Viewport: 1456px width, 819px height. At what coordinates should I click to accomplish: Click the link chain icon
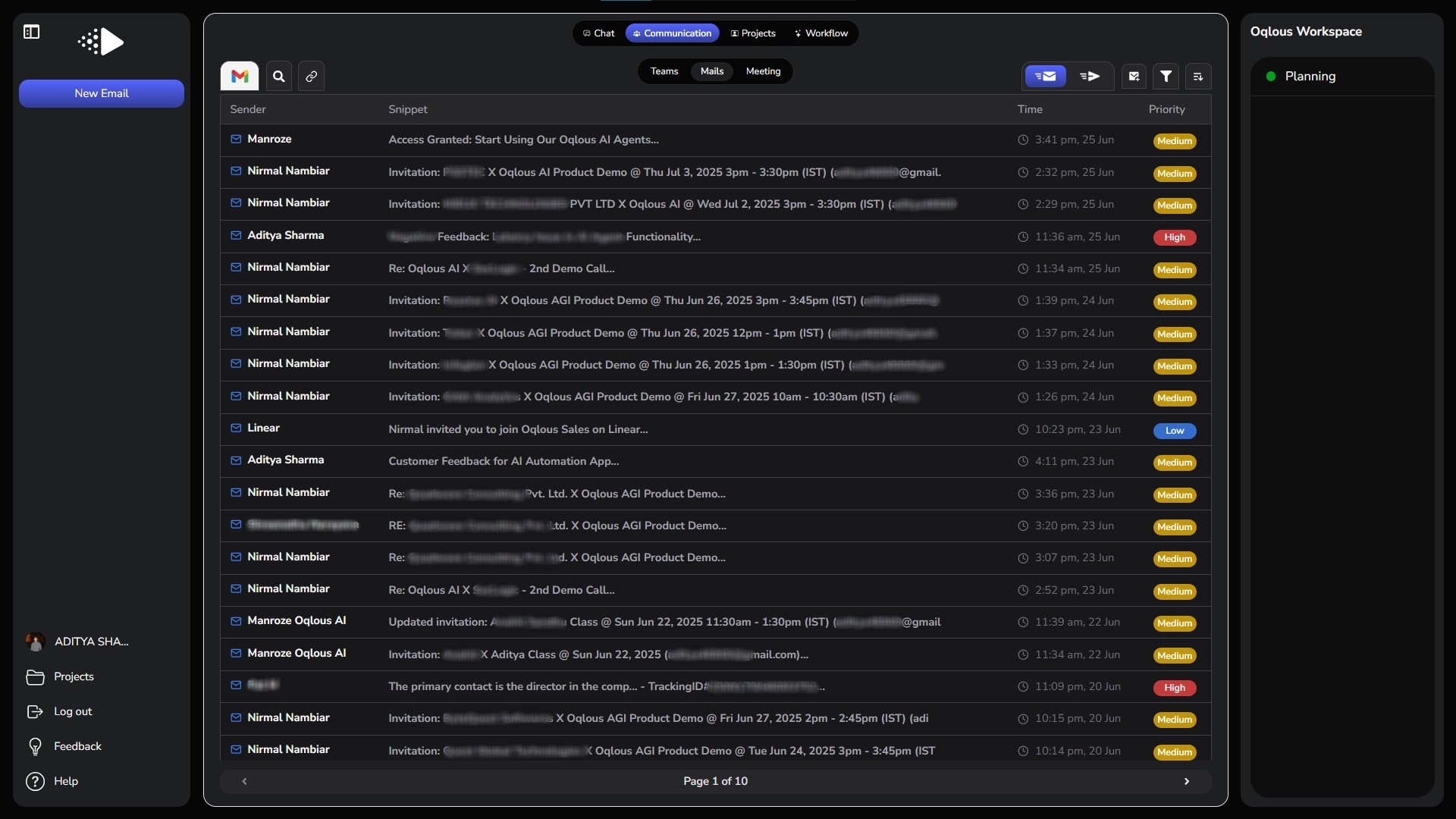[x=311, y=76]
